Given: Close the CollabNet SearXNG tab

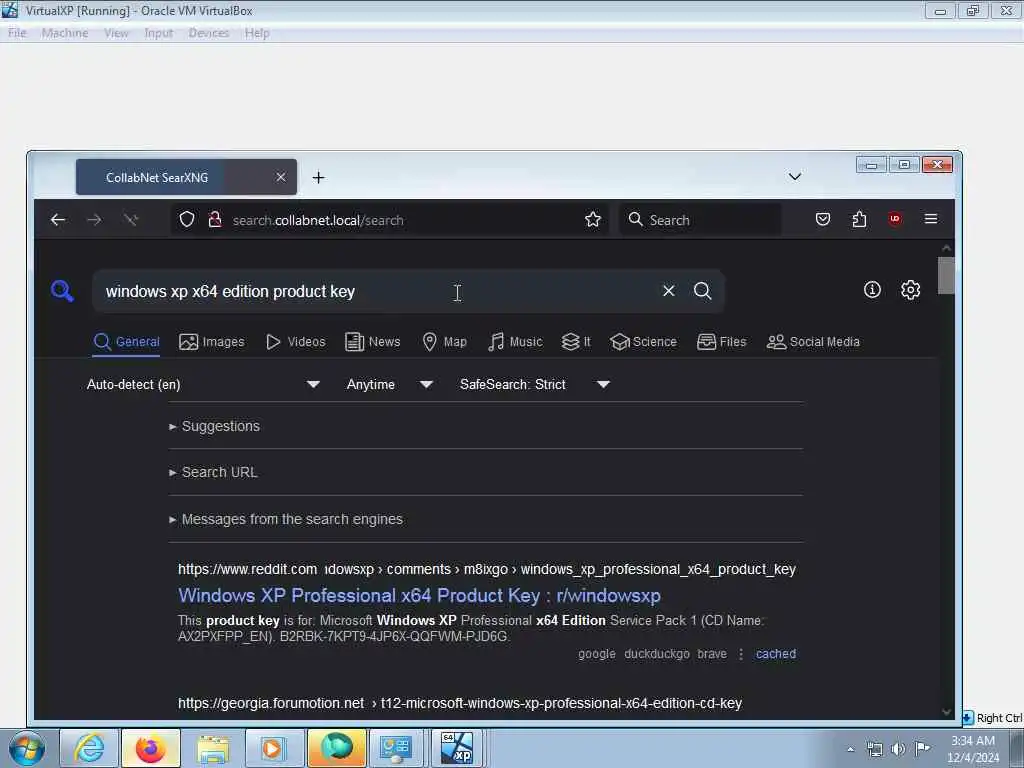Looking at the screenshot, I should click(x=281, y=177).
